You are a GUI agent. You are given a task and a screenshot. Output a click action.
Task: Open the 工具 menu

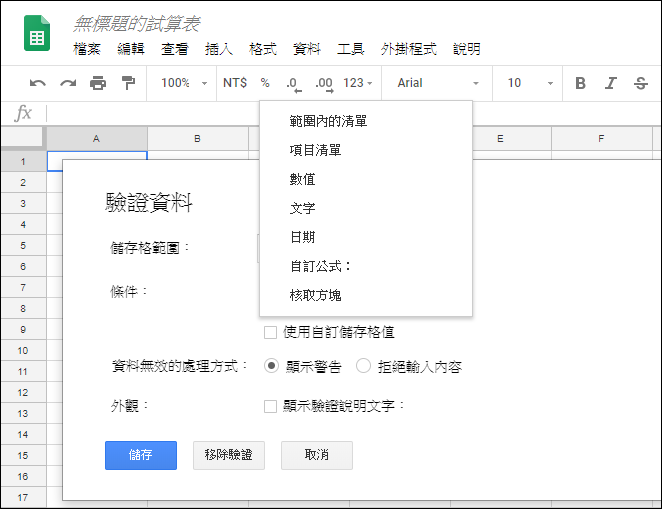click(x=350, y=49)
